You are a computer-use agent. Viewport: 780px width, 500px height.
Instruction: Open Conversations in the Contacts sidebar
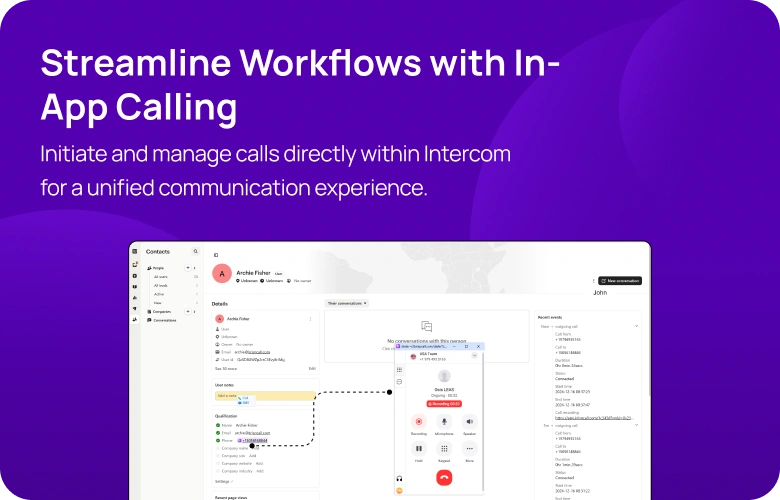[x=162, y=320]
